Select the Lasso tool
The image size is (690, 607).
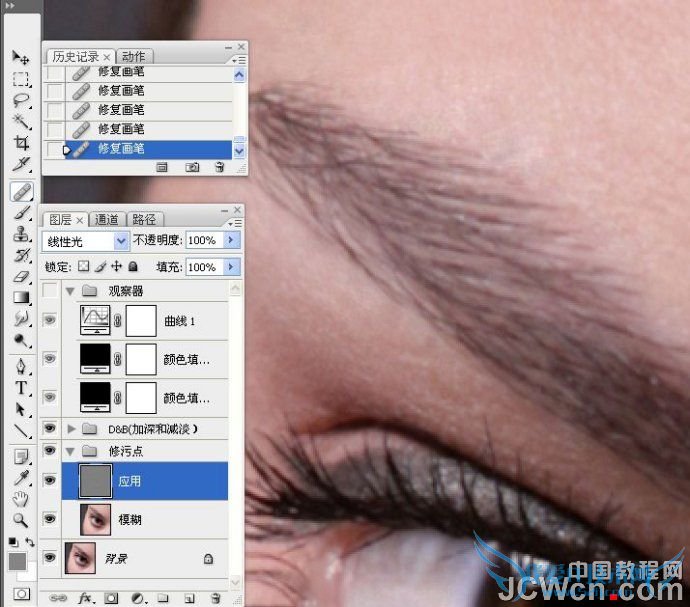click(21, 100)
